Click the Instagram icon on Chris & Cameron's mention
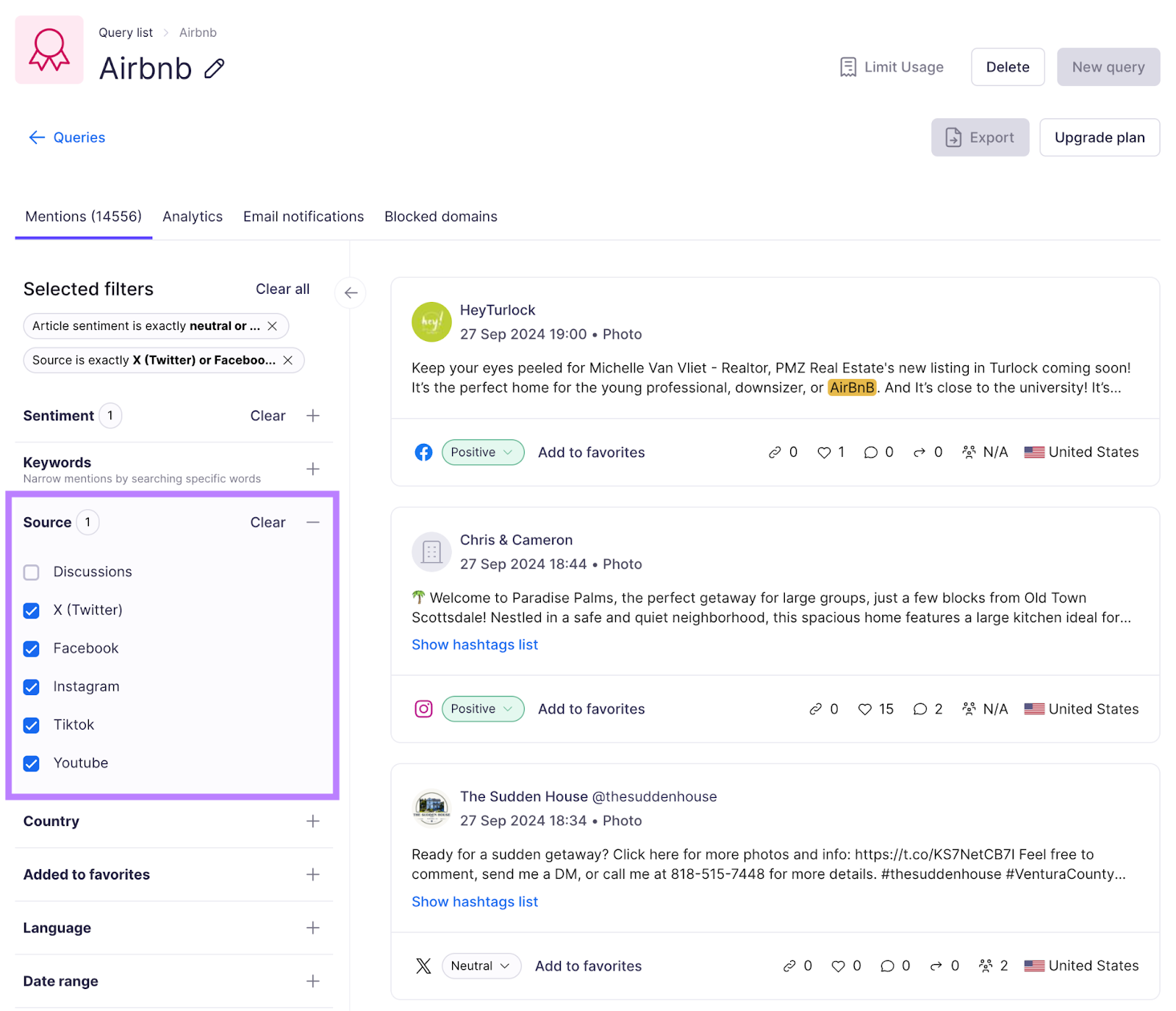The height and width of the screenshot is (1011, 1176). 423,709
